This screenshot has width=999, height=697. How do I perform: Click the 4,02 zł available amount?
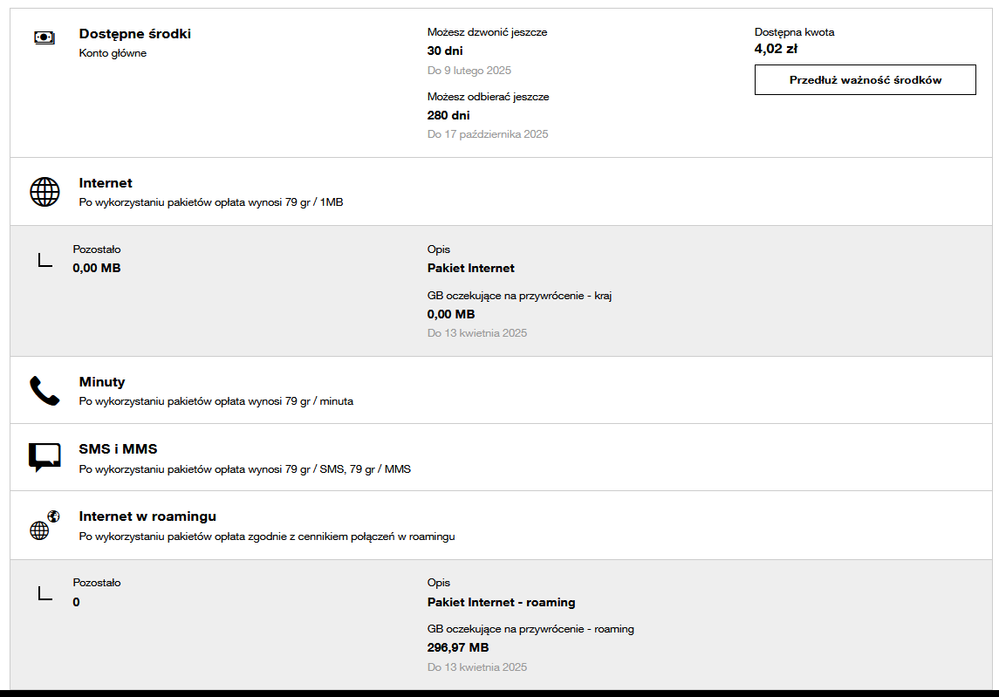pyautogui.click(x=776, y=48)
